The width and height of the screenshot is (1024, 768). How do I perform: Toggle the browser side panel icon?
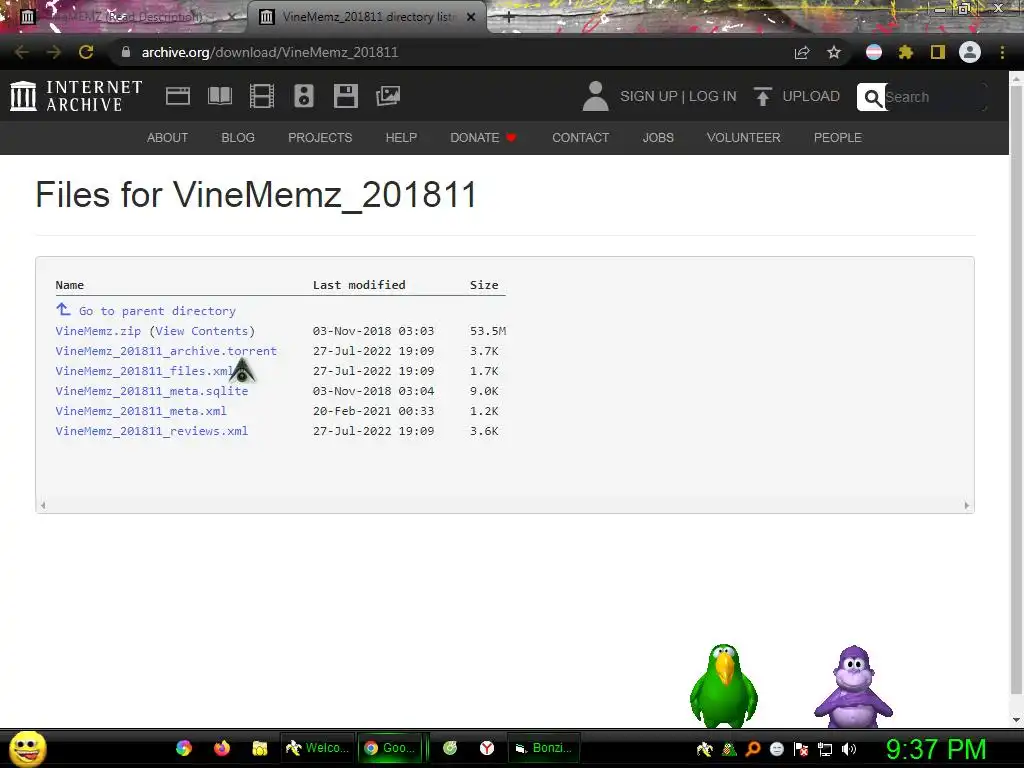(938, 52)
